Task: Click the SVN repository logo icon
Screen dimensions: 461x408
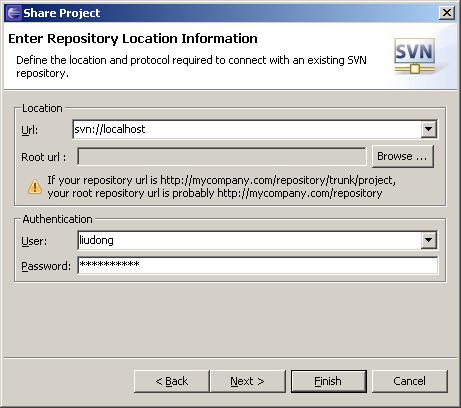Action: 415,56
